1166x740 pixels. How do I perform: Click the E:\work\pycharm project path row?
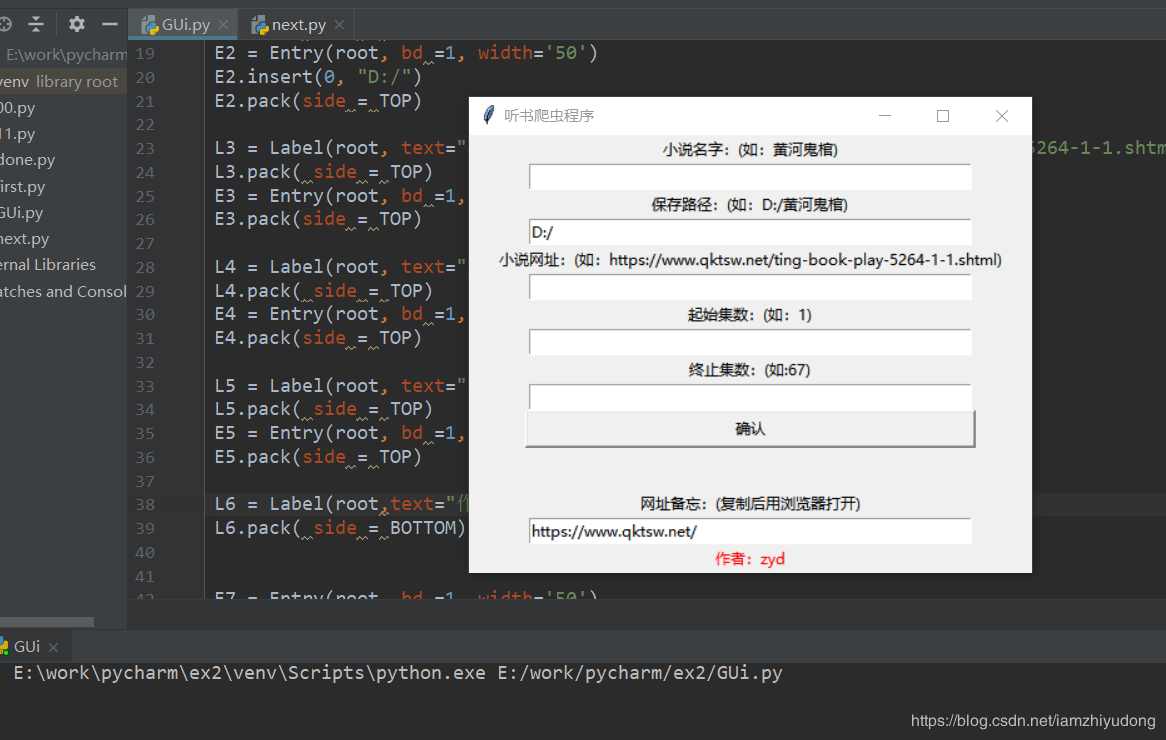coord(64,55)
